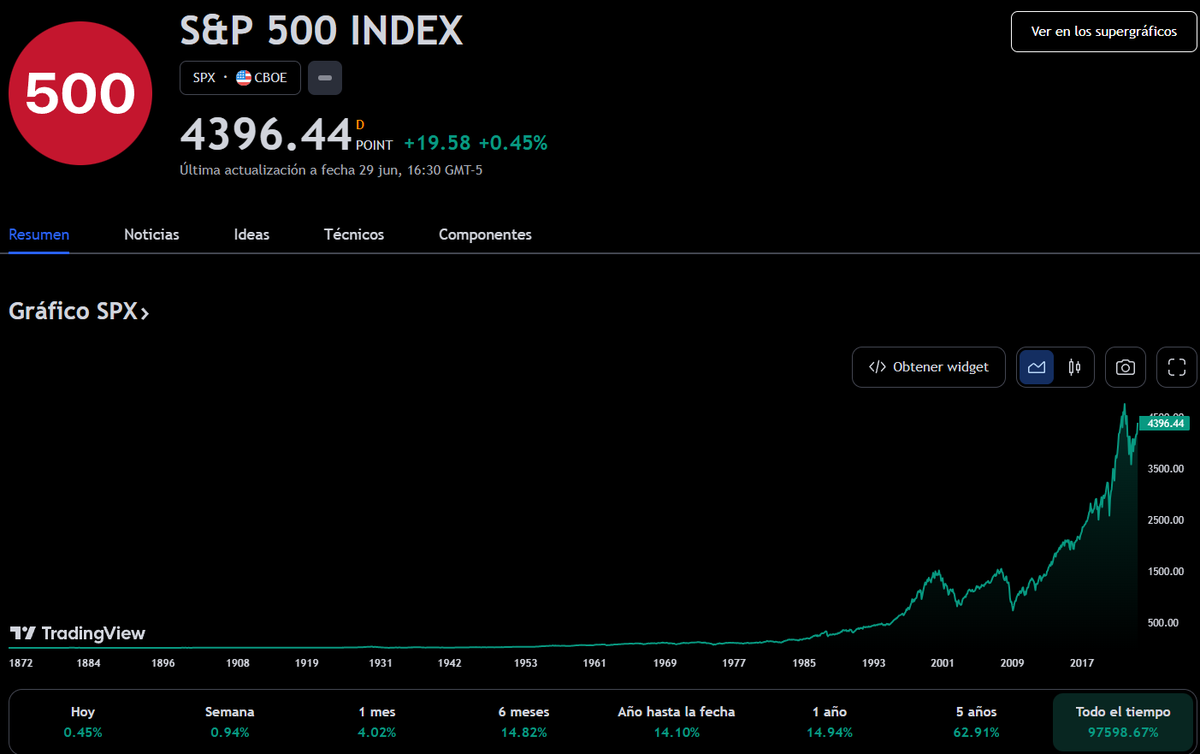The width and height of the screenshot is (1200, 754).
Task: Open the Gráfico SPX heading link
Action: (x=79, y=311)
